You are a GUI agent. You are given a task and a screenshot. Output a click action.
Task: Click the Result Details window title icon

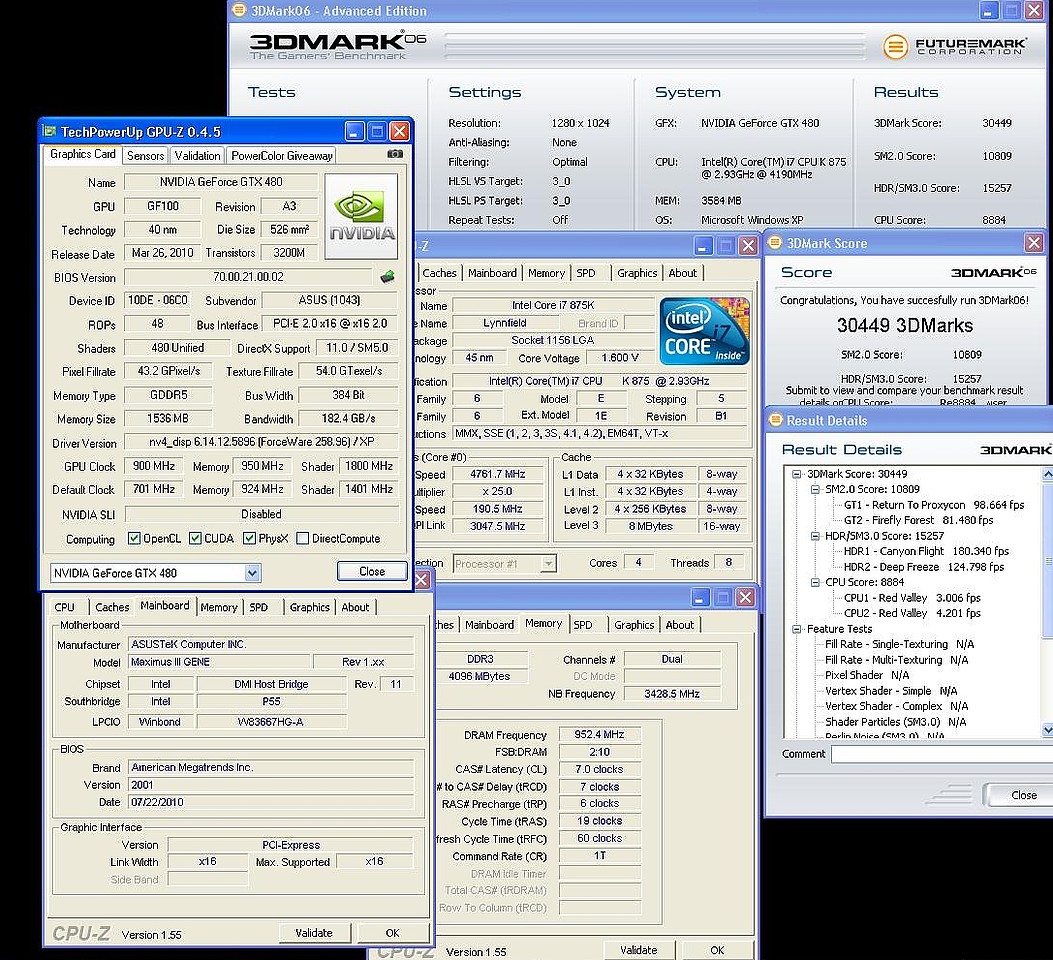pos(776,421)
